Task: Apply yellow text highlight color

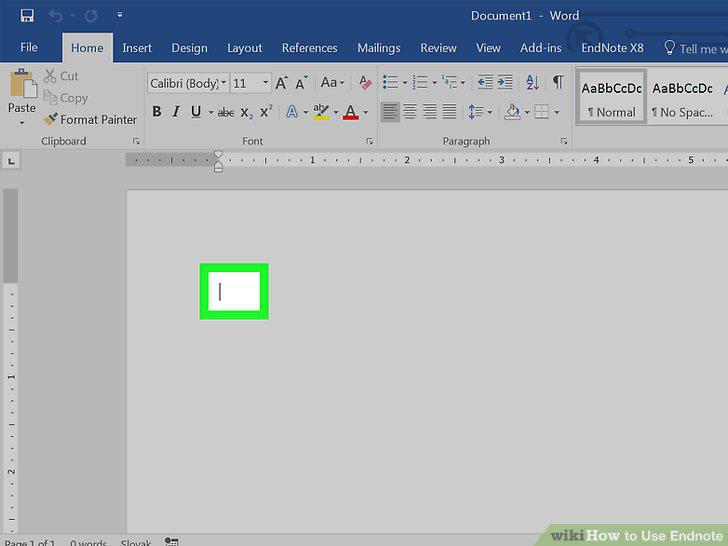Action: tap(321, 112)
